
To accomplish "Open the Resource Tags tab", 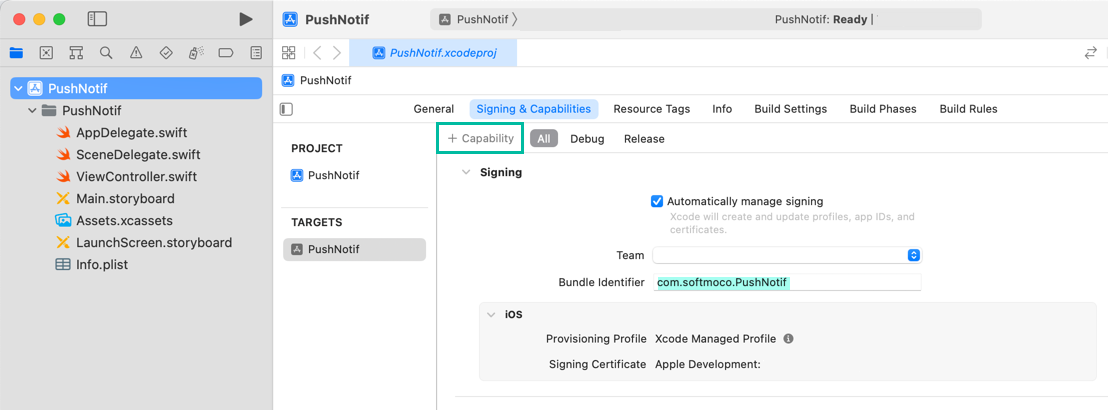I will click(651, 109).
